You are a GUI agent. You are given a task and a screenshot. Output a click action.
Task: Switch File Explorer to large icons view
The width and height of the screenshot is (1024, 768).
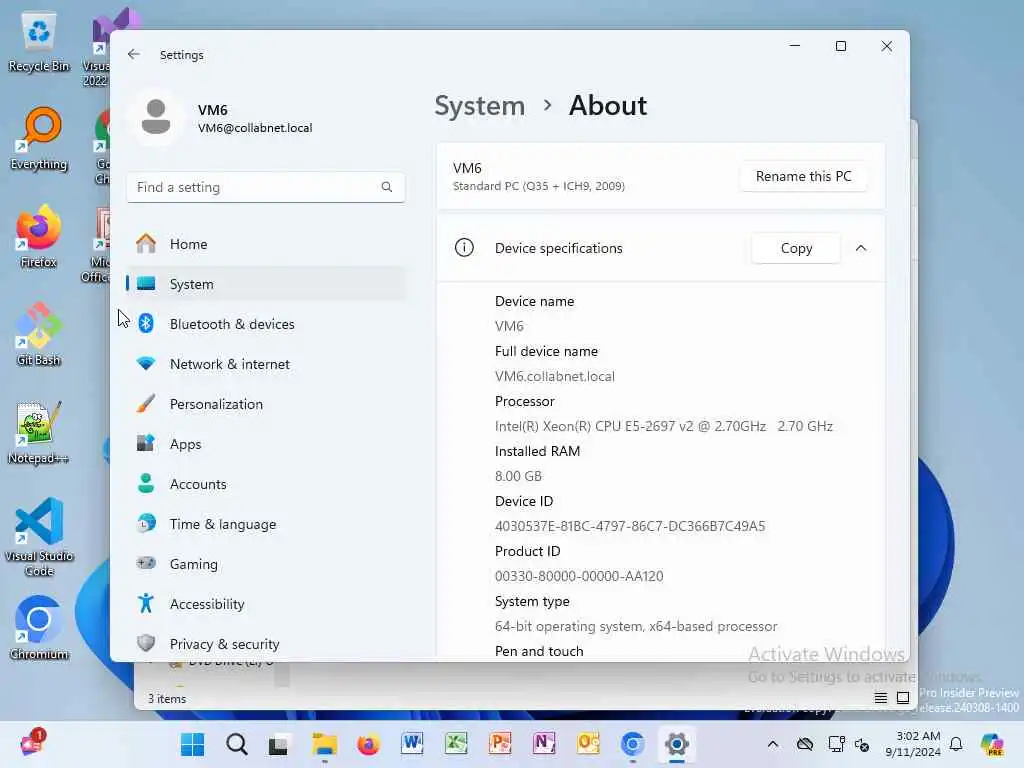click(x=903, y=698)
